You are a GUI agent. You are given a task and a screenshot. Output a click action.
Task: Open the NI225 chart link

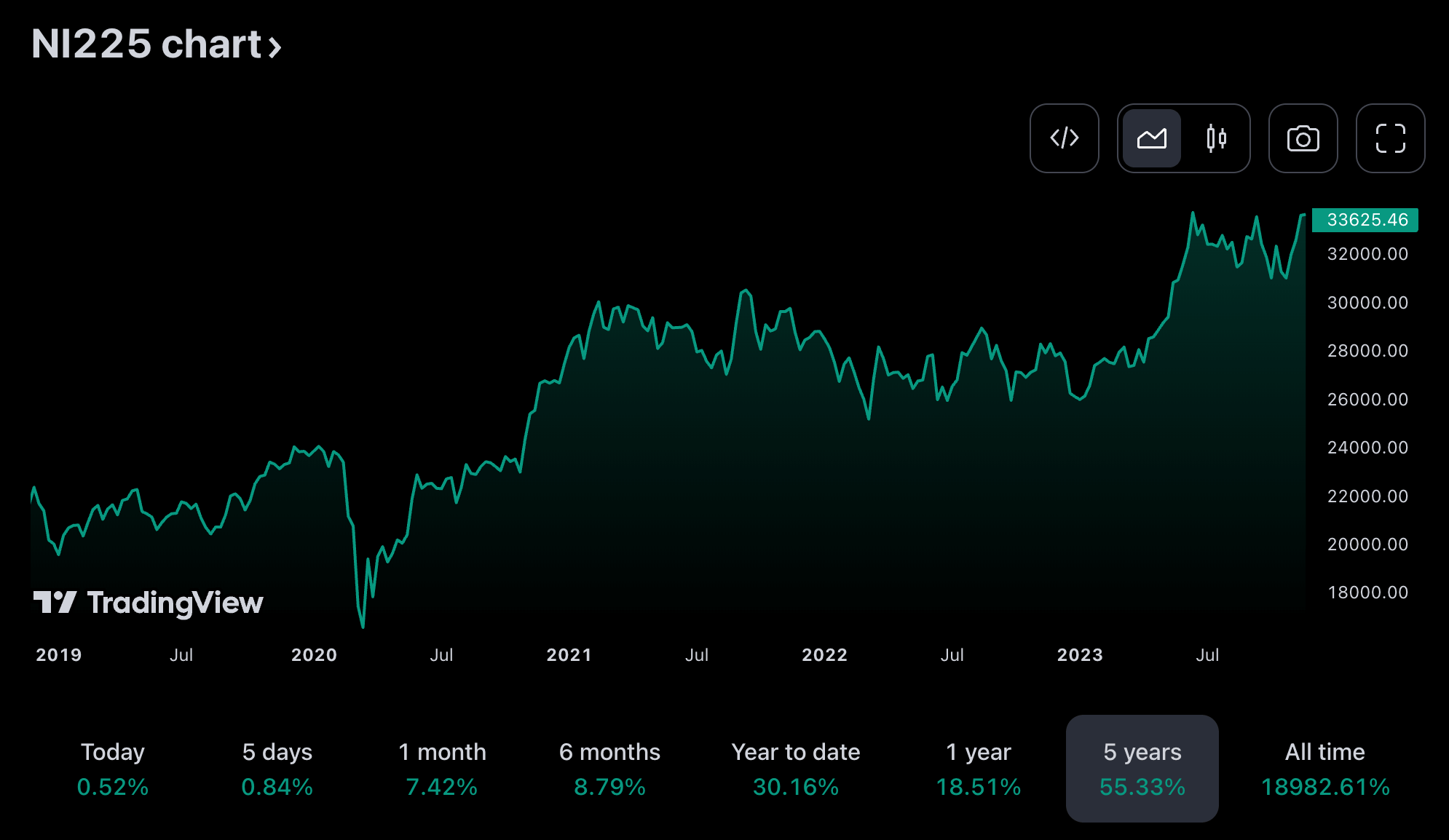(146, 44)
